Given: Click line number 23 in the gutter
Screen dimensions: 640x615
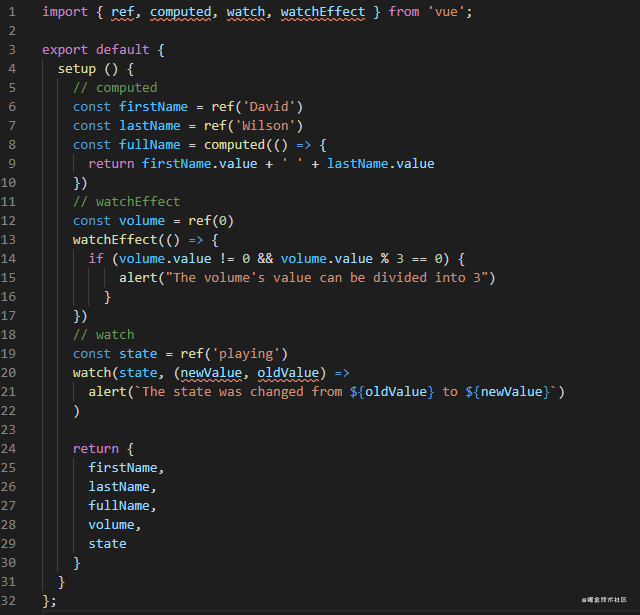Looking at the screenshot, I should 9,429.
